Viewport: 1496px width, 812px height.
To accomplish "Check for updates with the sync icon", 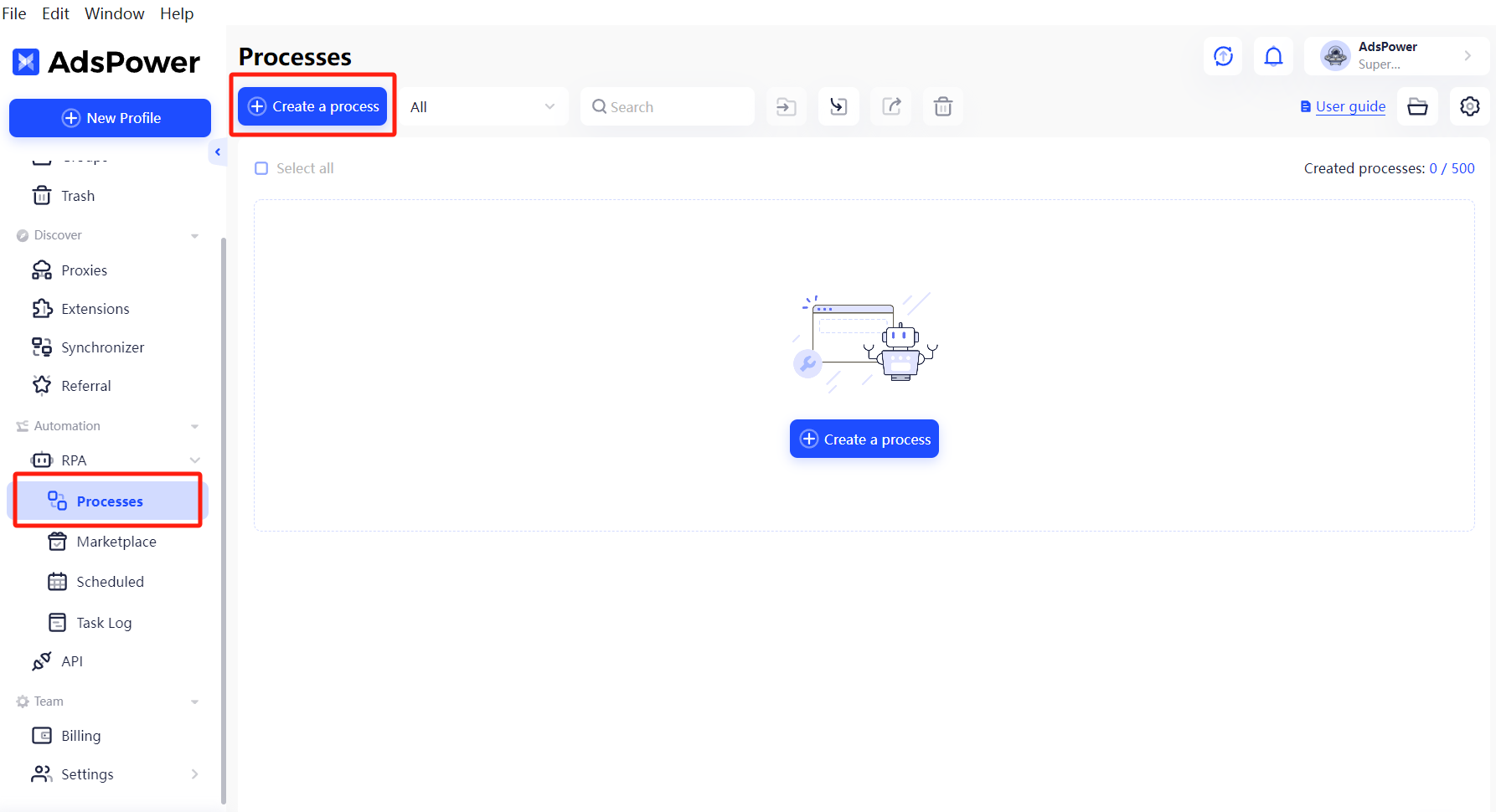I will pyautogui.click(x=1223, y=56).
